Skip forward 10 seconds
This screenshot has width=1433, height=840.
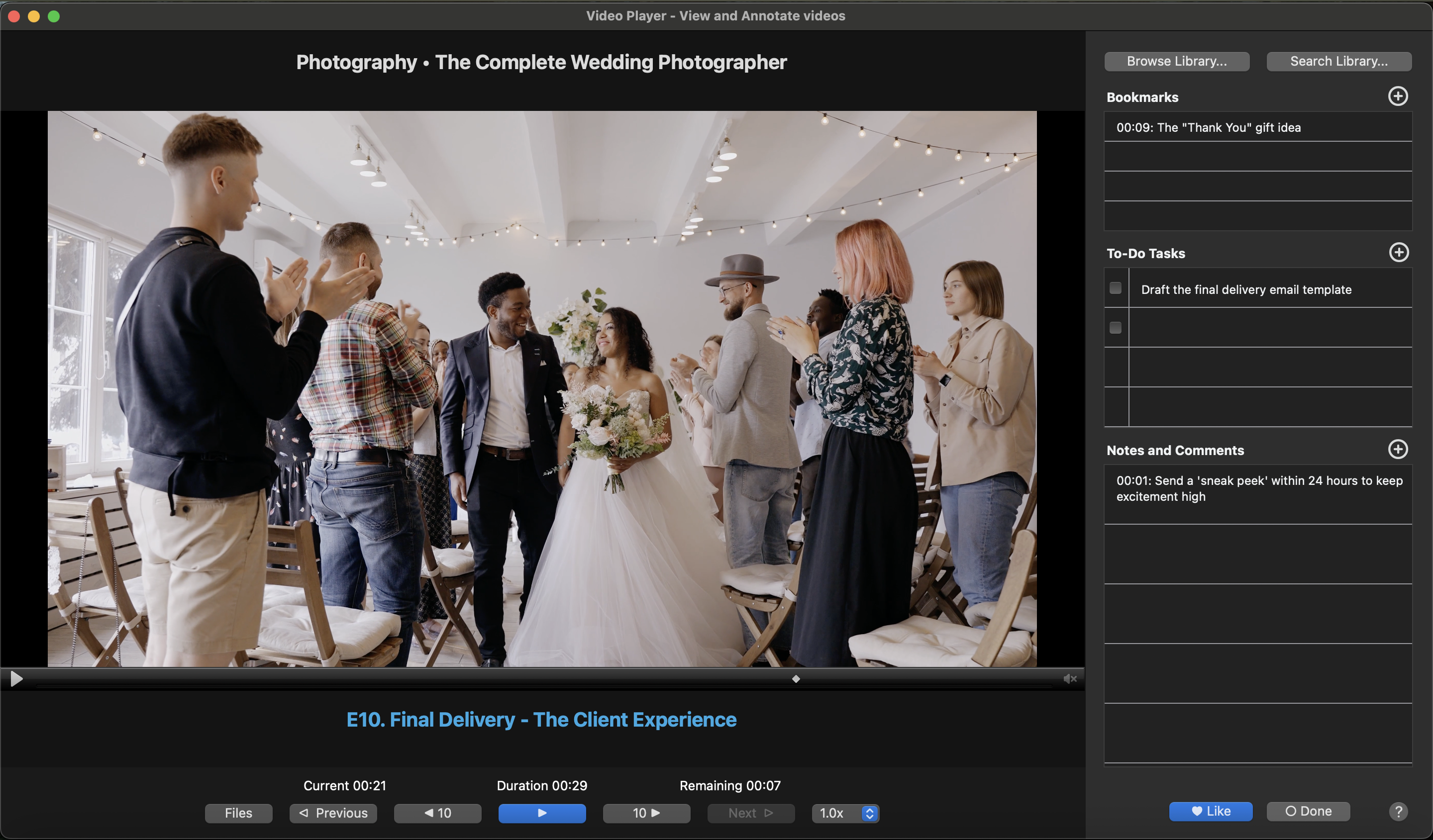pyautogui.click(x=646, y=813)
